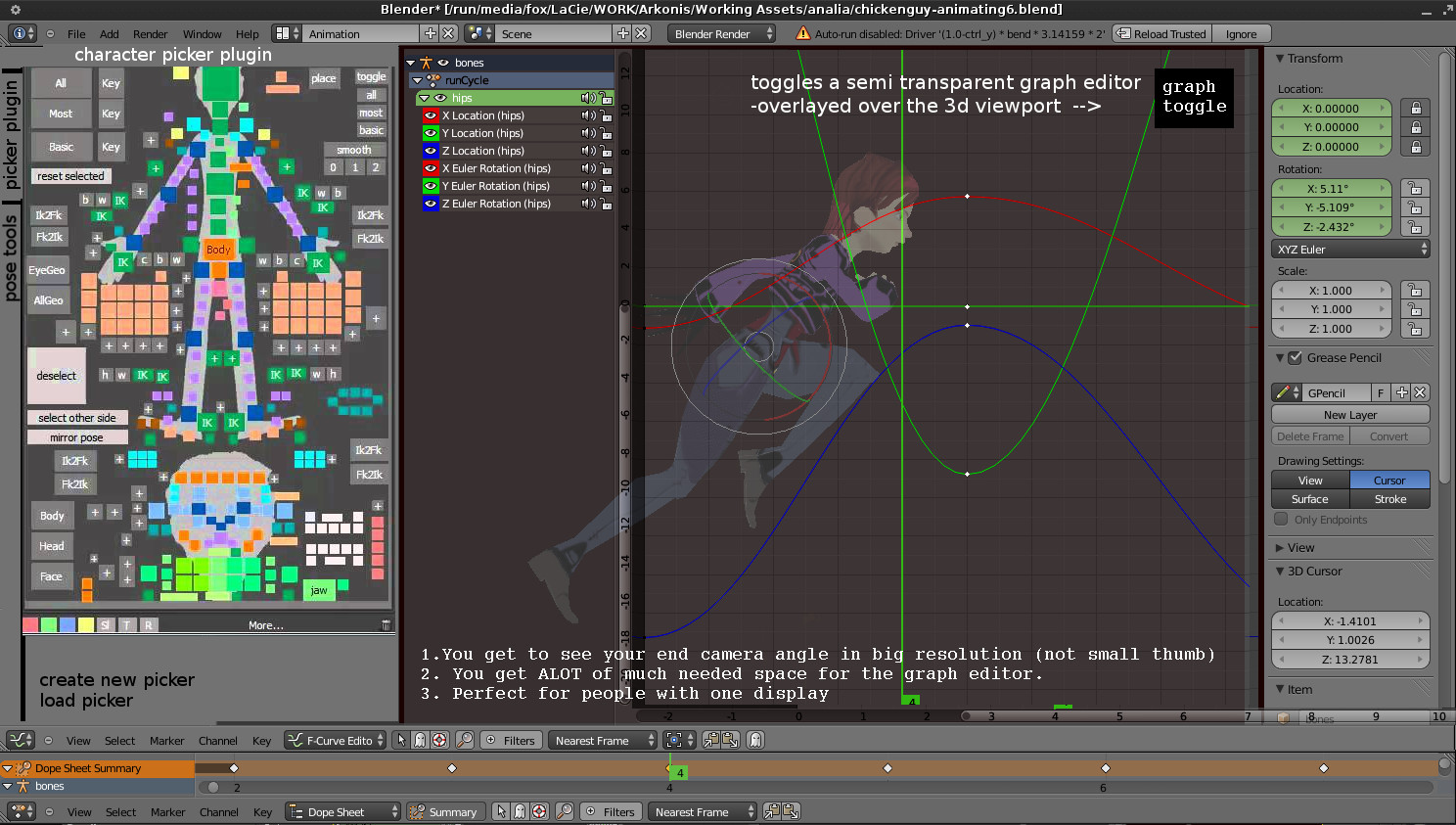Click the graph editor ghost curves icon
1456x825 pixels.
coord(420,741)
